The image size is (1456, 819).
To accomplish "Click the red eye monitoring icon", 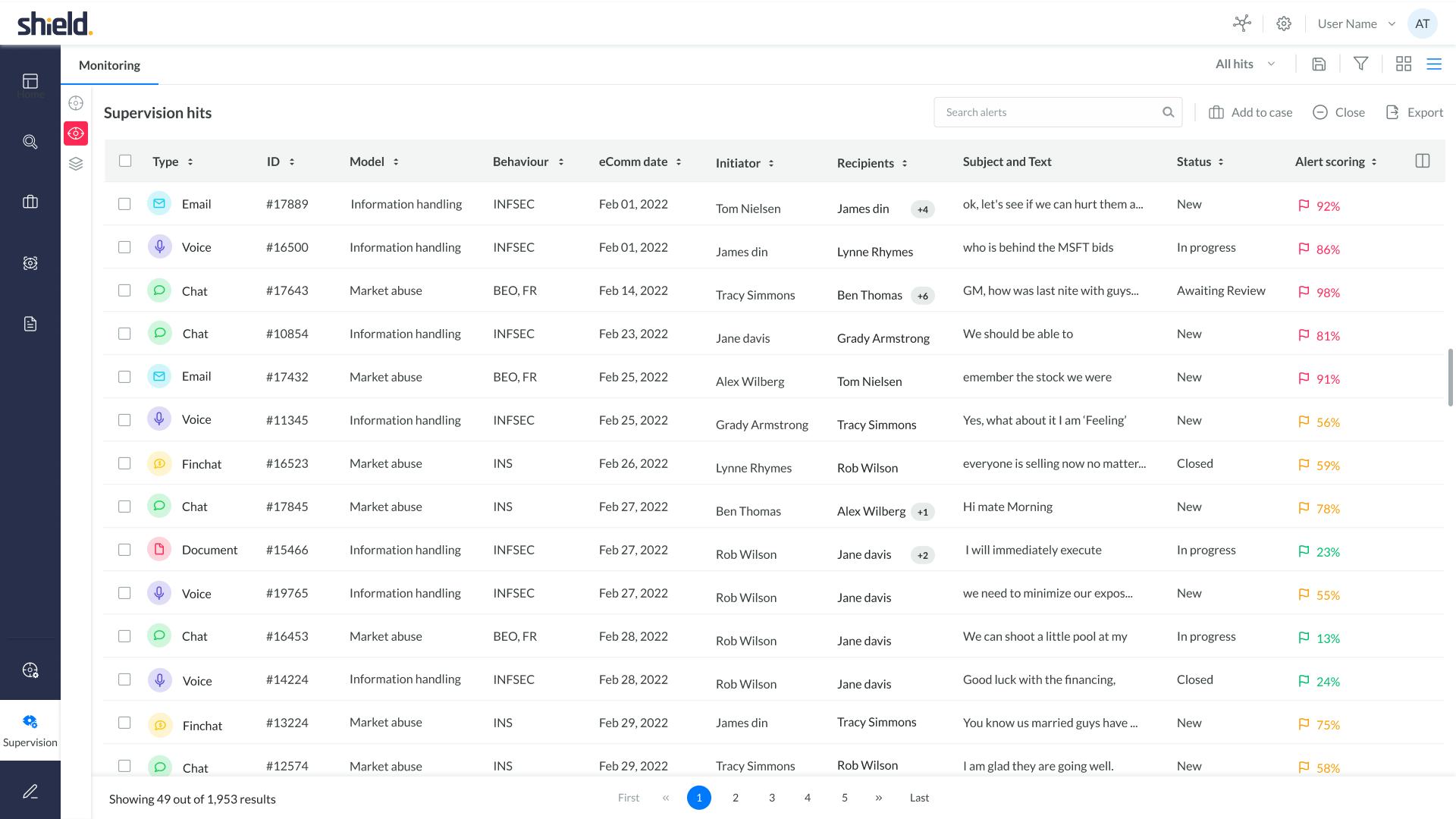I will pos(76,133).
